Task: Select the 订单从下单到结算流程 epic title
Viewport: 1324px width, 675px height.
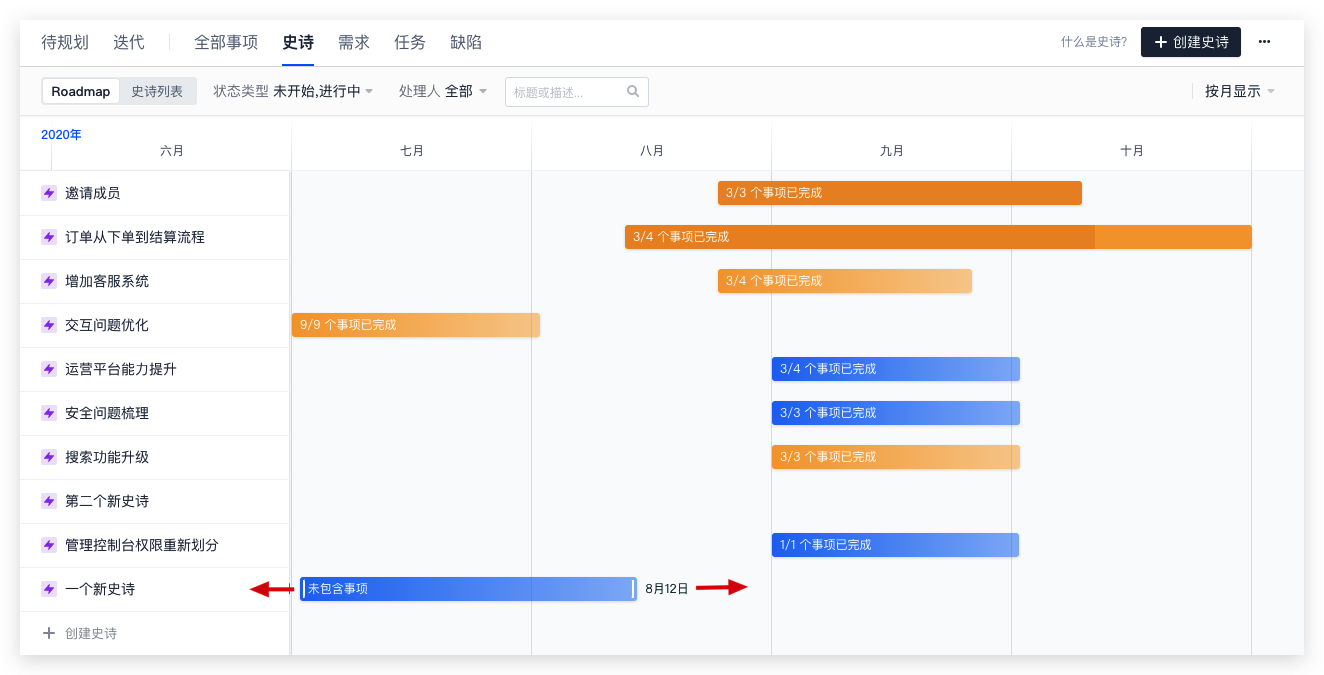Action: (135, 237)
